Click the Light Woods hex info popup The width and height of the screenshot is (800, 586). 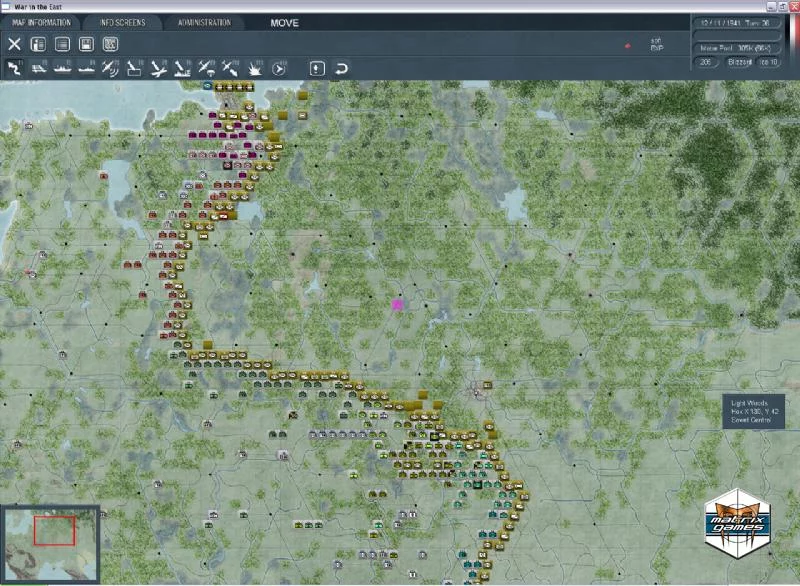[x=754, y=411]
